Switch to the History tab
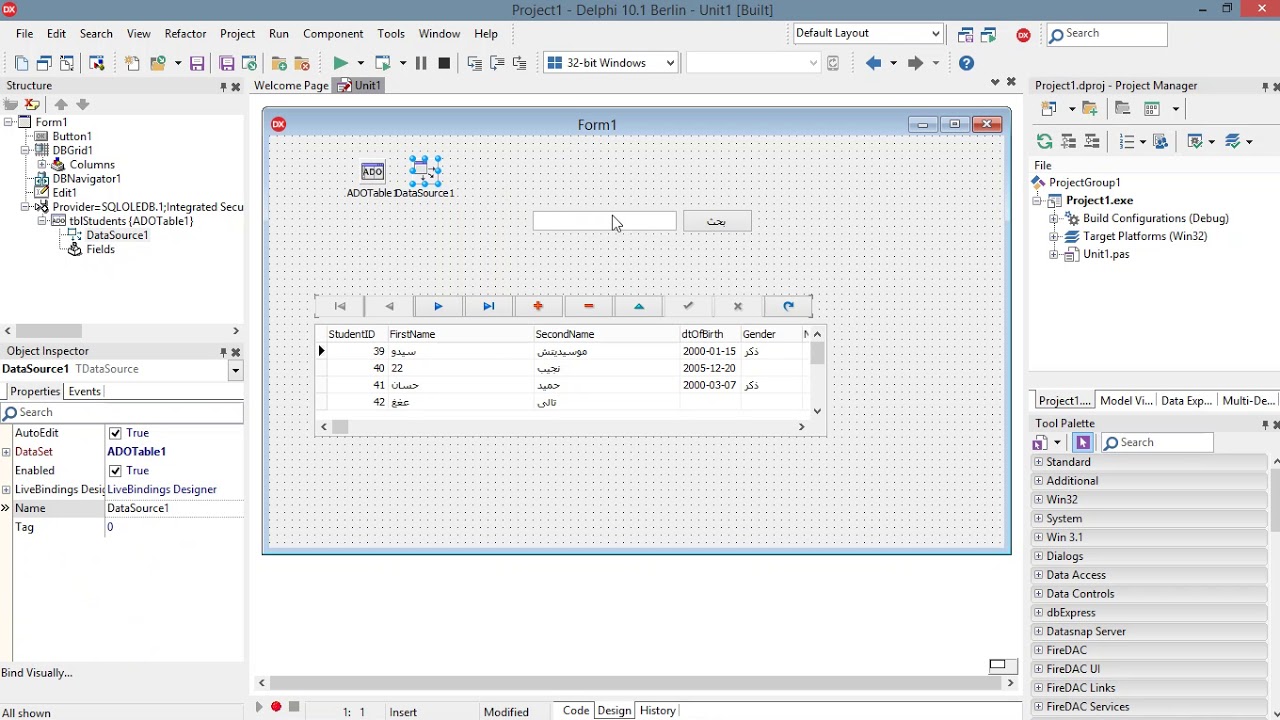The width and height of the screenshot is (1280, 720). 657,710
